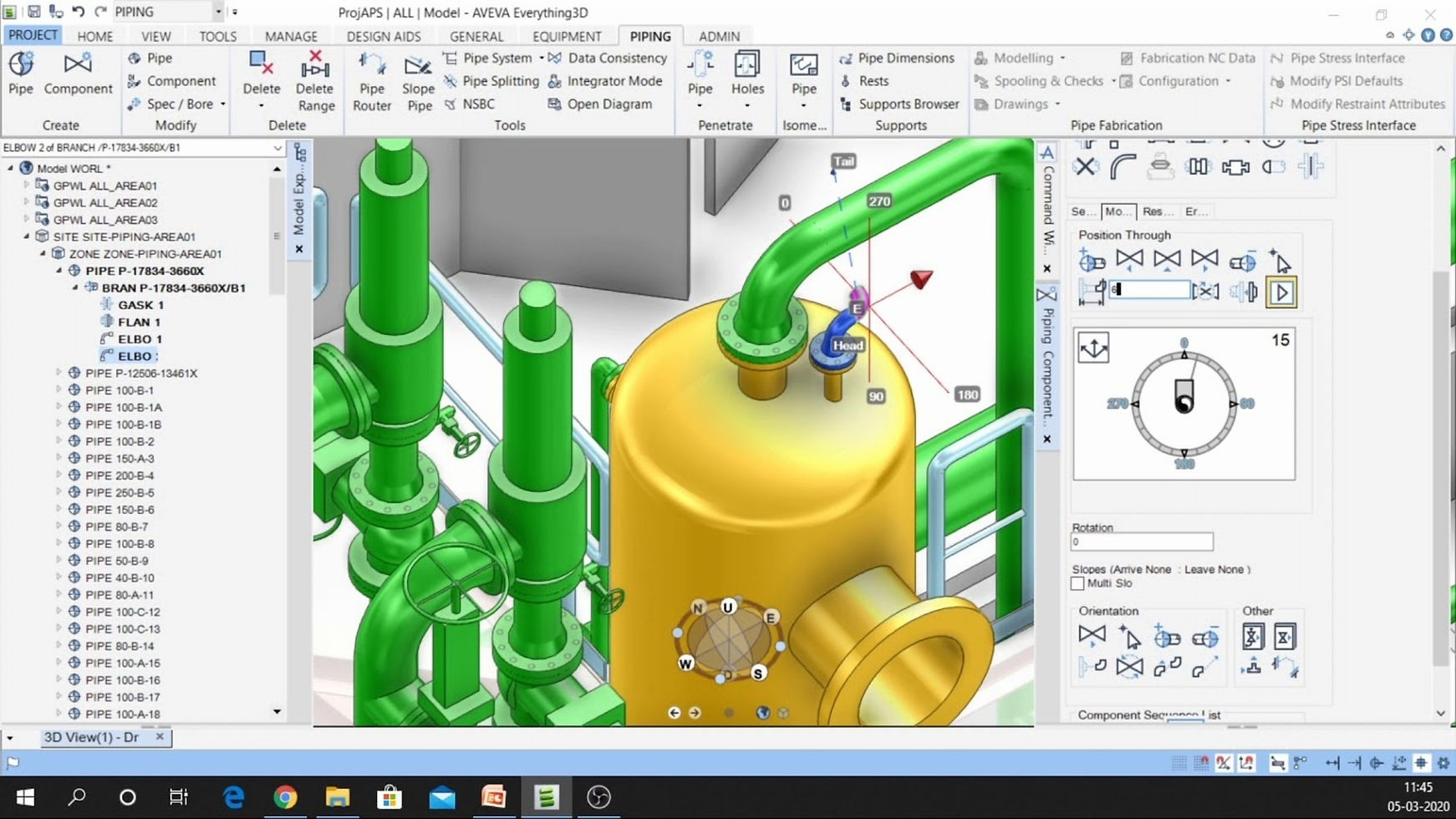Viewport: 1456px width, 819px height.
Task: Modify Pipe in the Modify group
Action: pyautogui.click(x=150, y=58)
